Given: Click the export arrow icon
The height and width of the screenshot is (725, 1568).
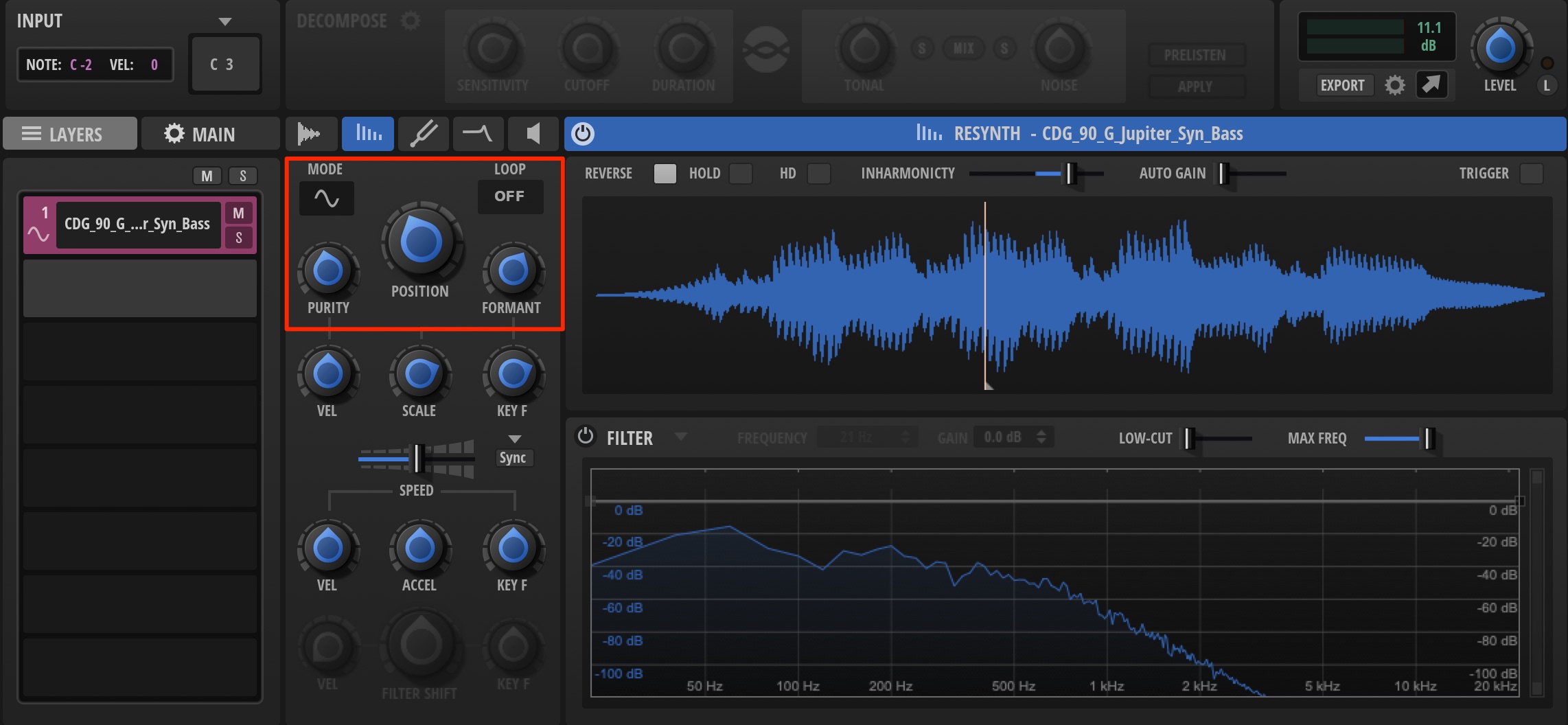Looking at the screenshot, I should pyautogui.click(x=1431, y=84).
